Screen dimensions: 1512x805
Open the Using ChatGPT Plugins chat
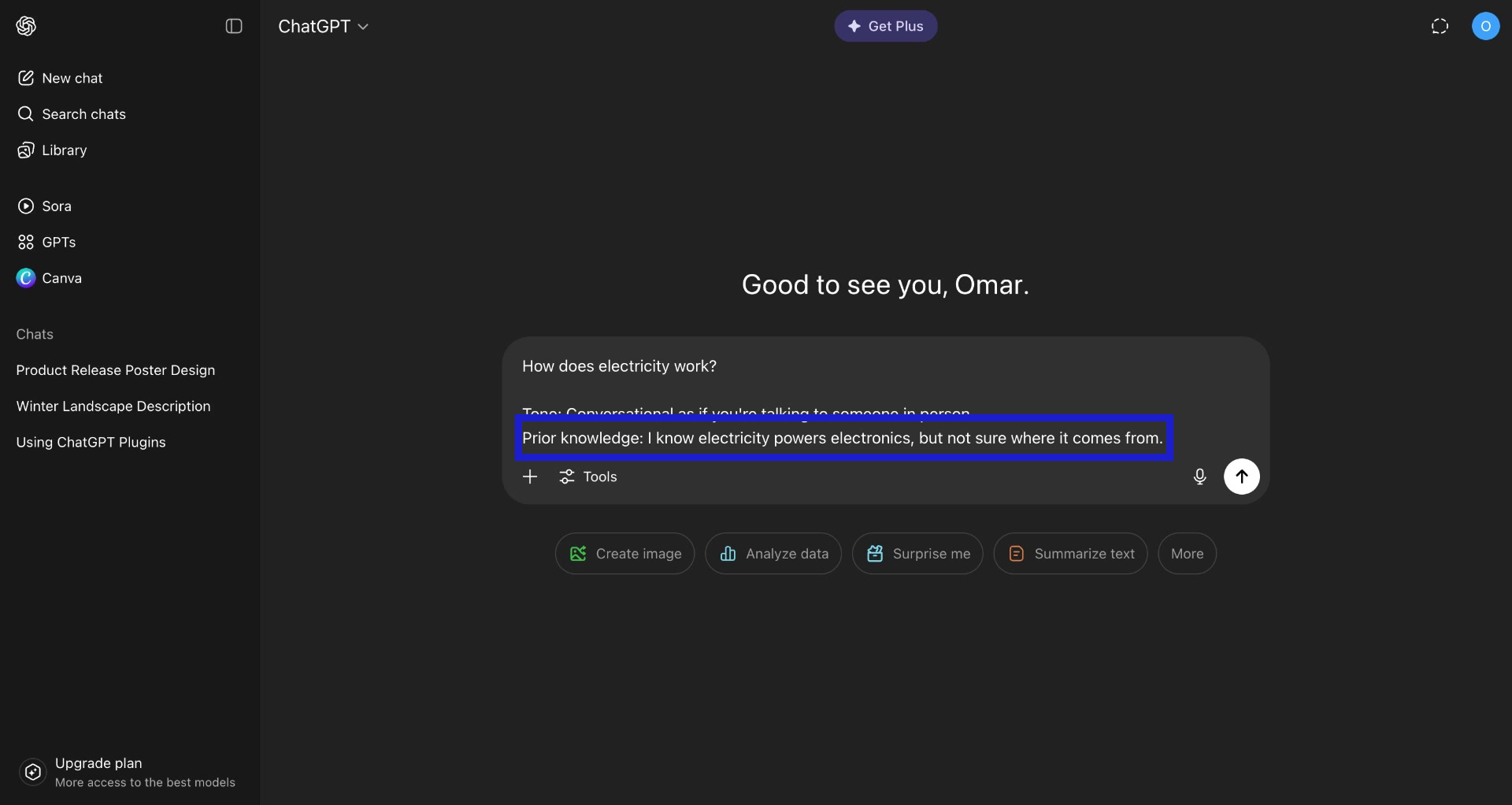pyautogui.click(x=91, y=443)
